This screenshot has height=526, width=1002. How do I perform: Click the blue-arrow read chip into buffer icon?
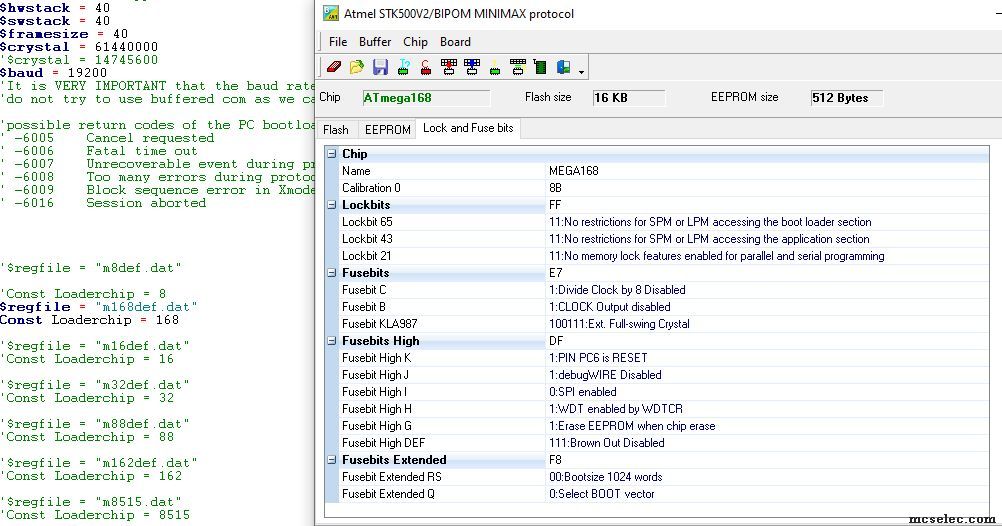(x=472, y=66)
